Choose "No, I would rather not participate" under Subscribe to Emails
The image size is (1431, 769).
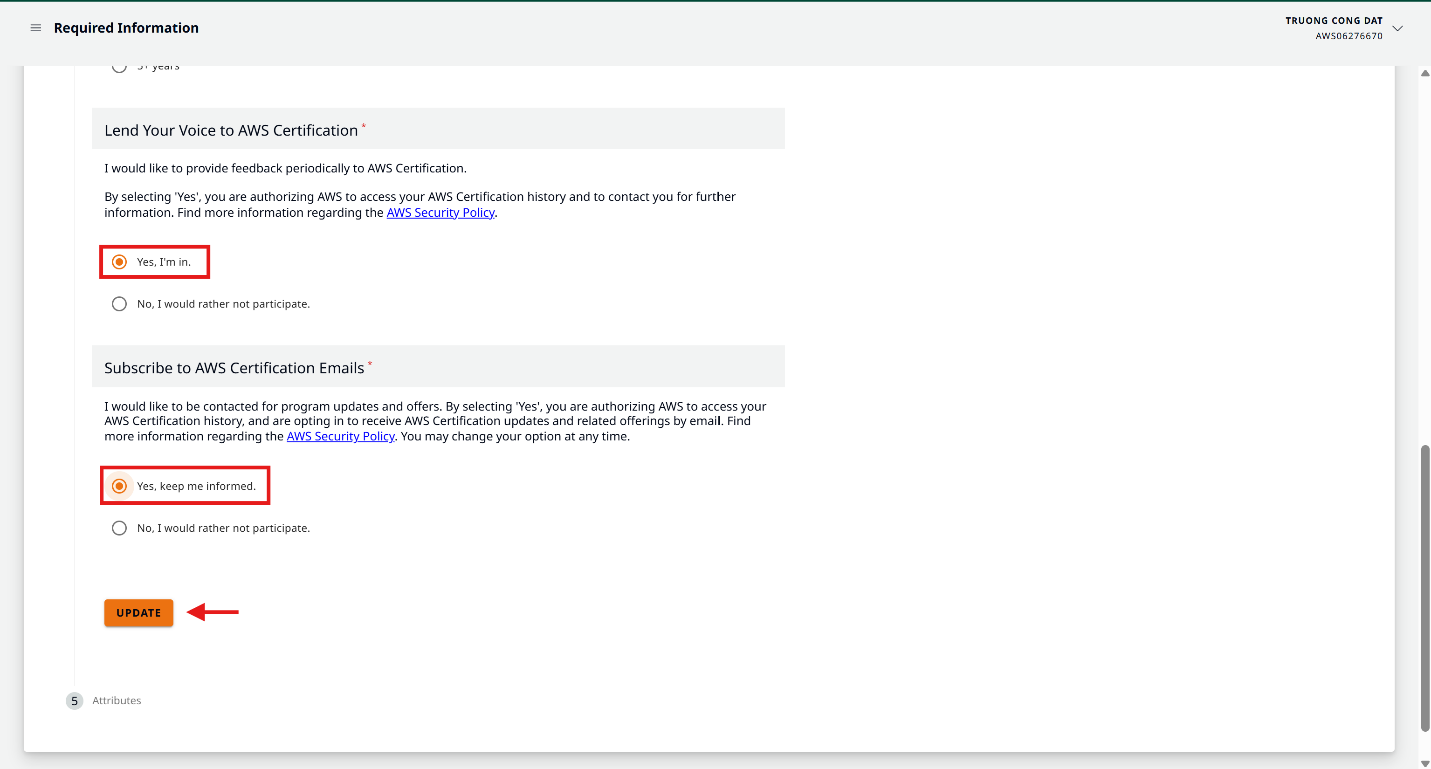click(x=119, y=528)
